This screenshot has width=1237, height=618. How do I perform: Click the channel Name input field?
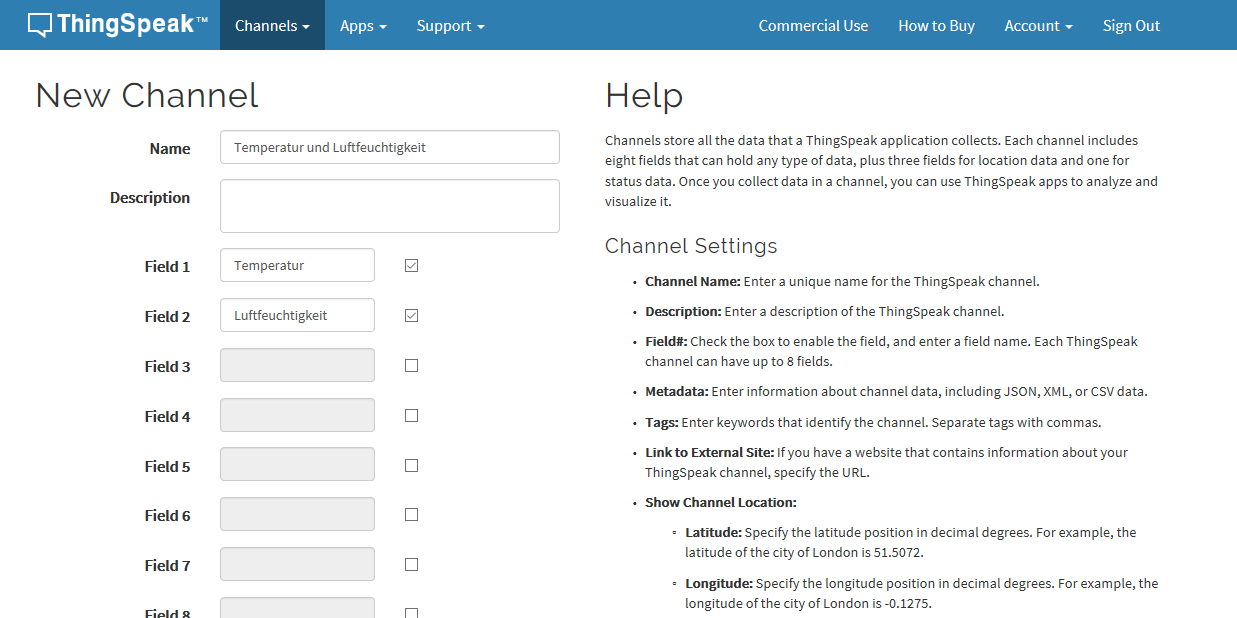(x=389, y=147)
